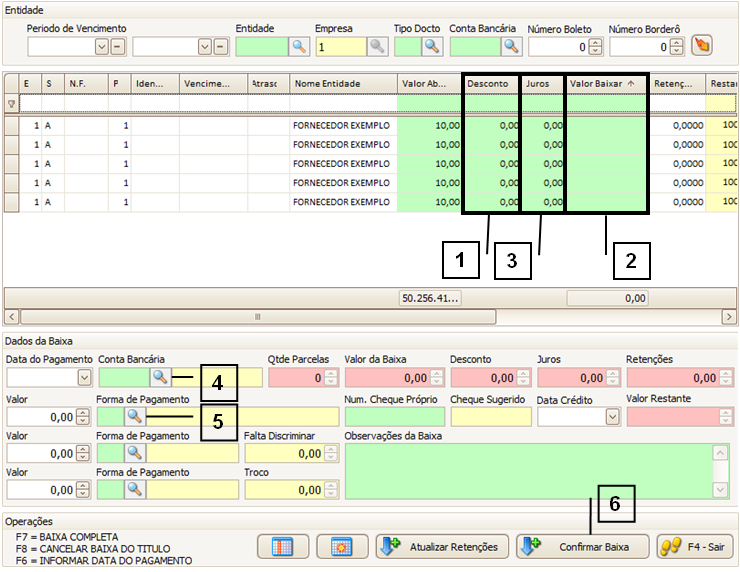This screenshot has width=740, height=572.
Task: Click the Empresa lookup magnifier icon
Action: pos(377,46)
